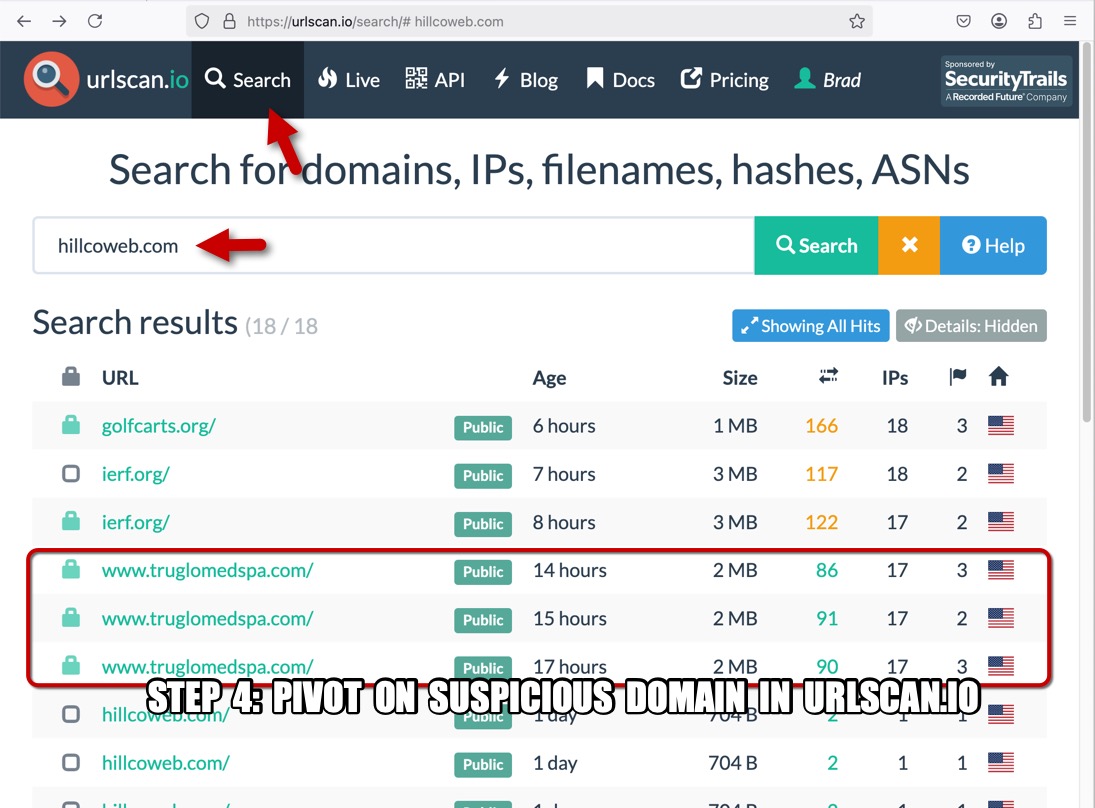The width and height of the screenshot is (1095, 808).
Task: Click the green lock in the ierf.org 8 hours row
Action: click(71, 521)
